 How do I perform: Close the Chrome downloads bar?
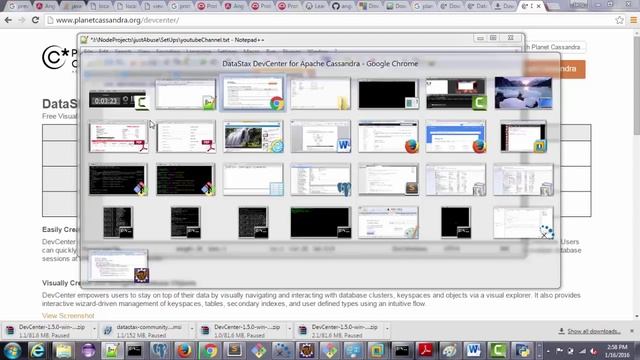click(632, 331)
